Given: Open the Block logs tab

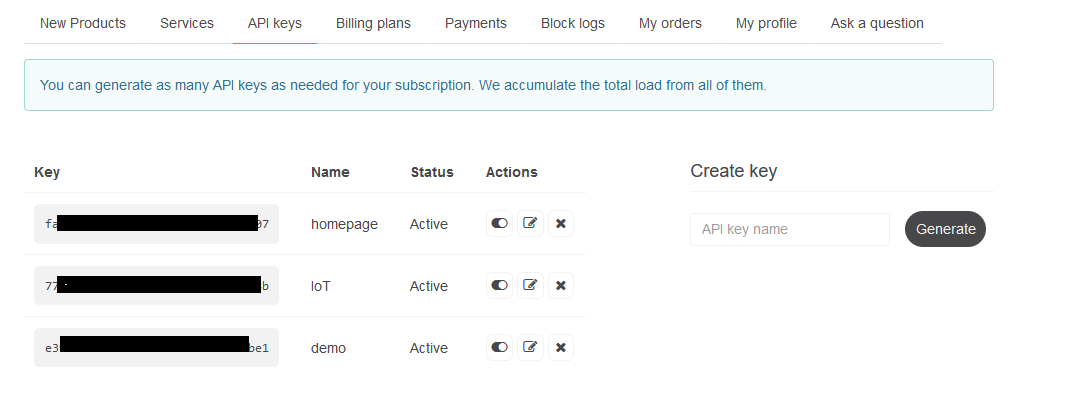Looking at the screenshot, I should point(573,23).
